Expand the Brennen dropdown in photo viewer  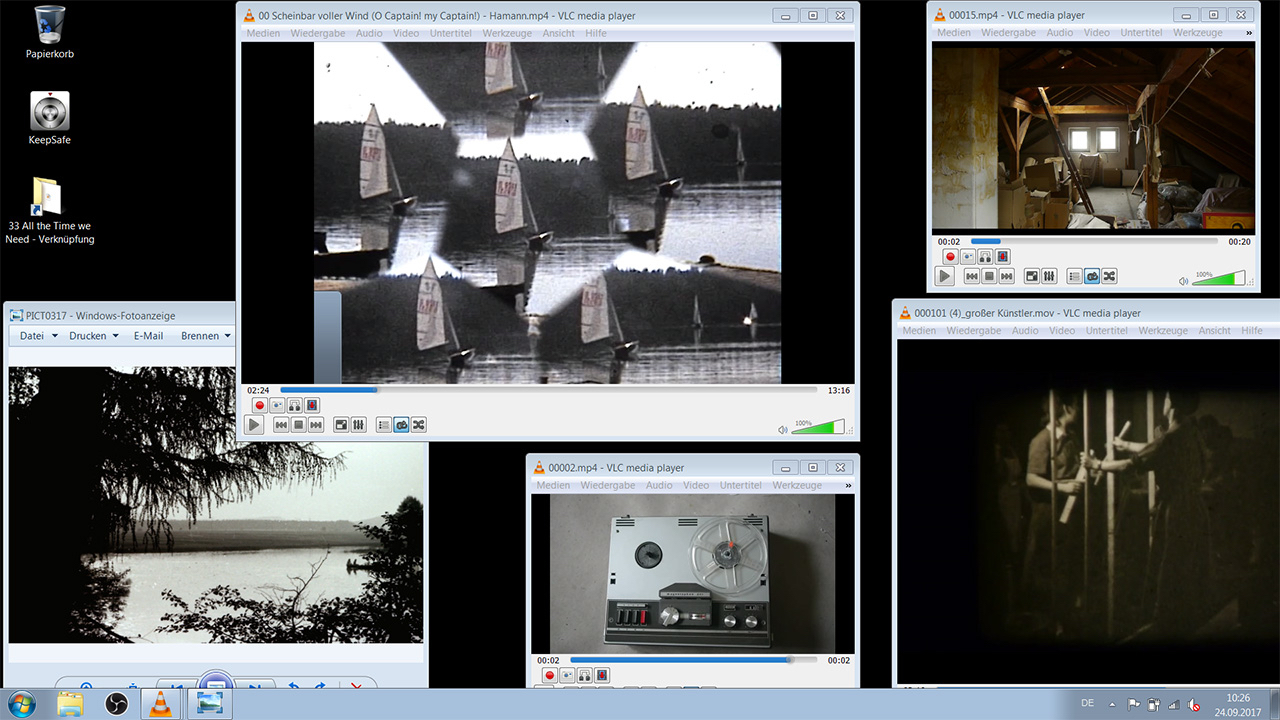(x=206, y=336)
